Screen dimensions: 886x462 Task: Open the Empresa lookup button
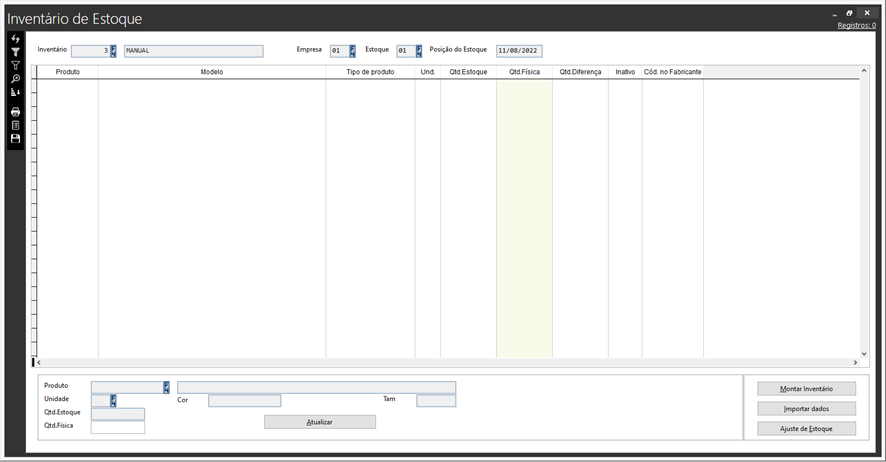click(352, 51)
